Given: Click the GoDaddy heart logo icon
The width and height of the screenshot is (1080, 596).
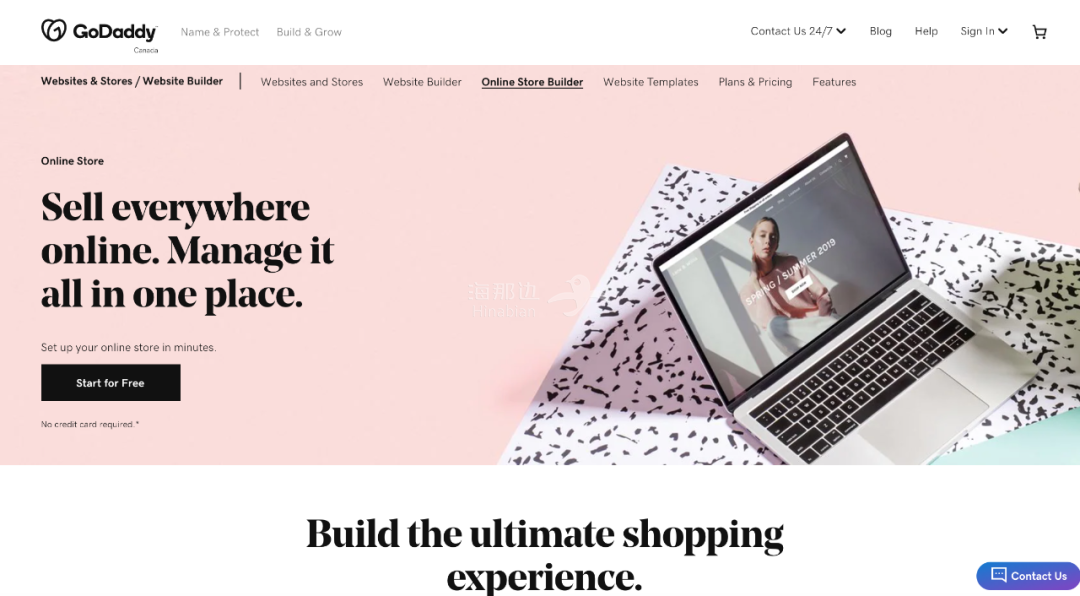Looking at the screenshot, I should click(54, 30).
